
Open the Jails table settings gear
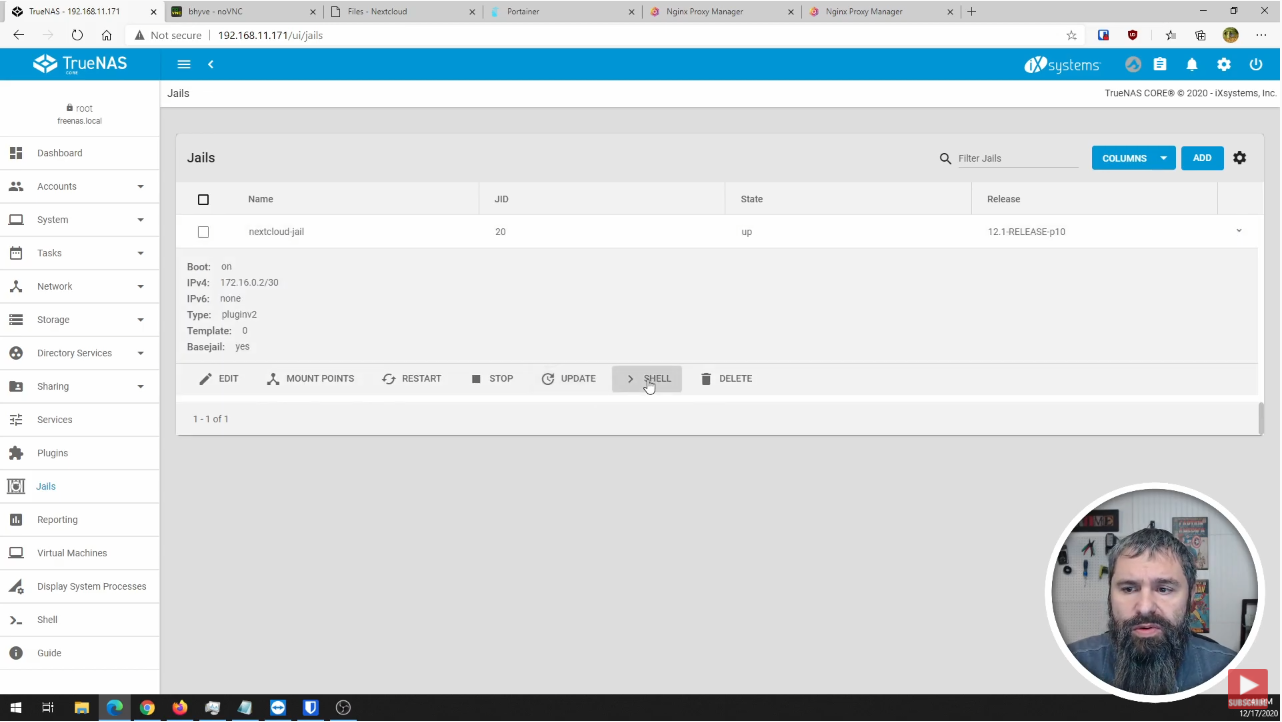(x=1240, y=158)
